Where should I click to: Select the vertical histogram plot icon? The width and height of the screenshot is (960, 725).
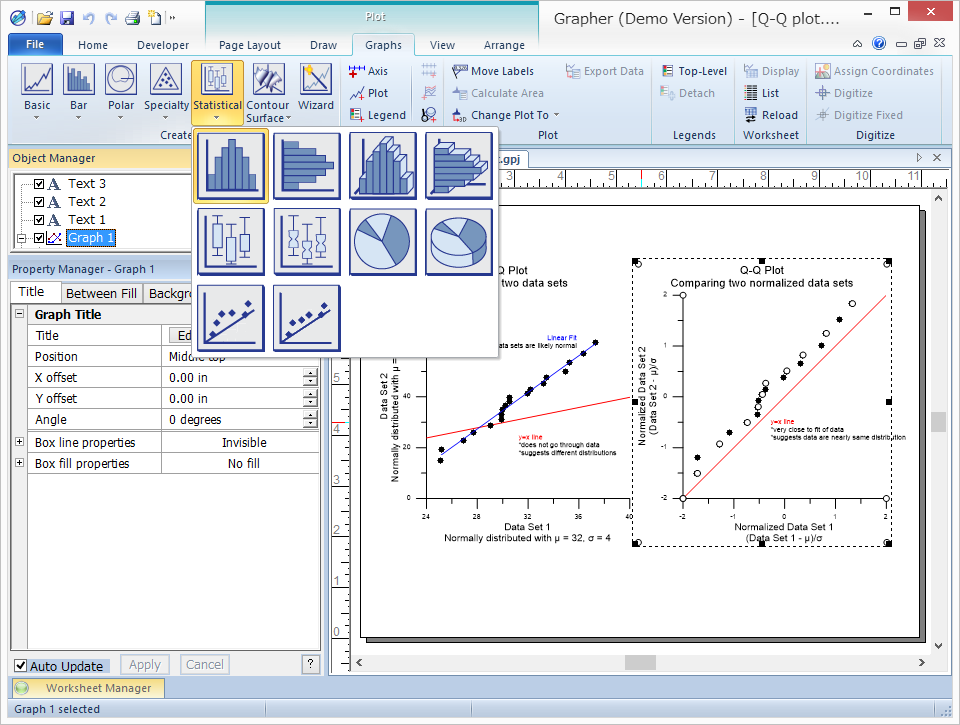[x=232, y=166]
